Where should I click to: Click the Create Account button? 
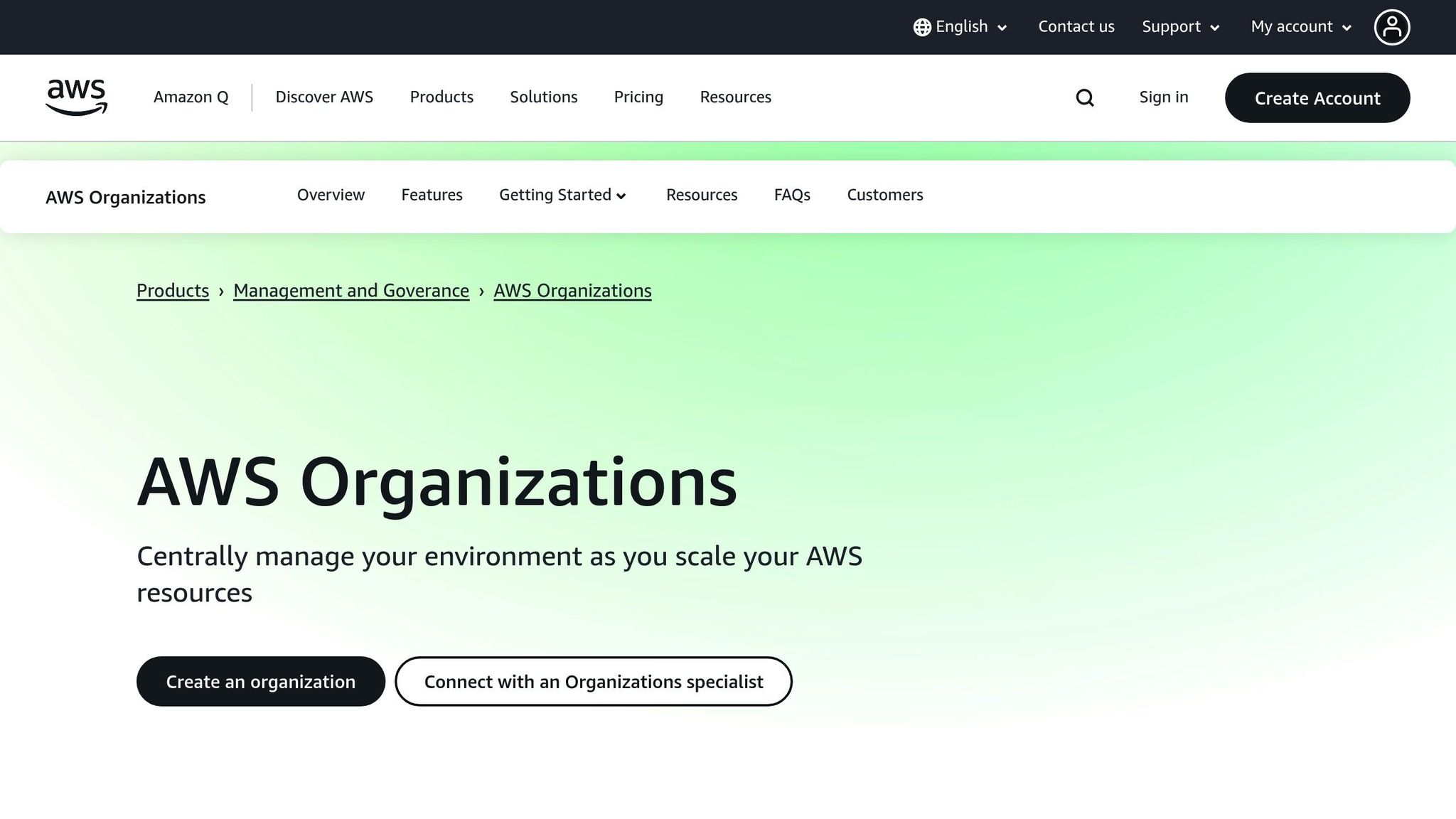pos(1317,98)
